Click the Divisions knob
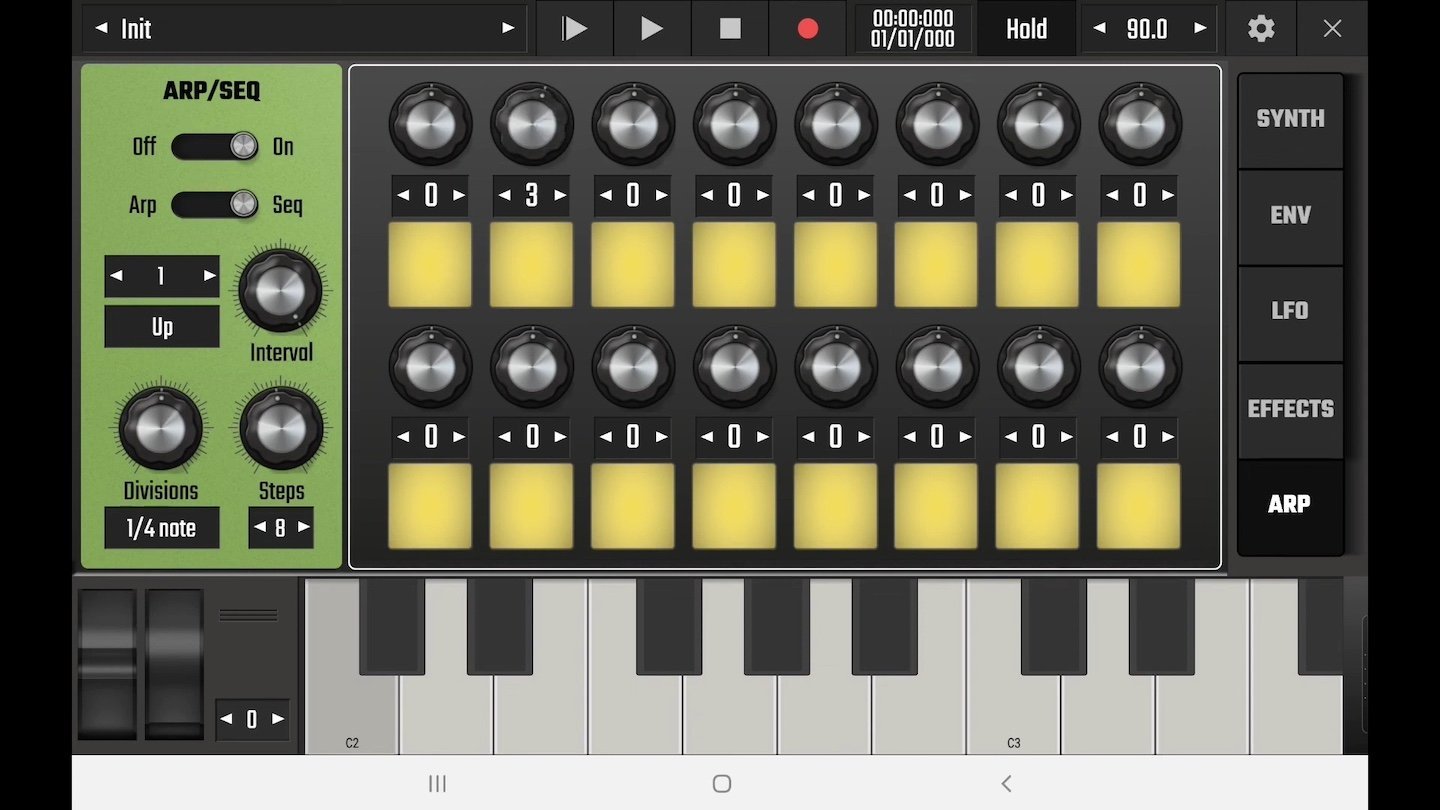 pos(160,428)
